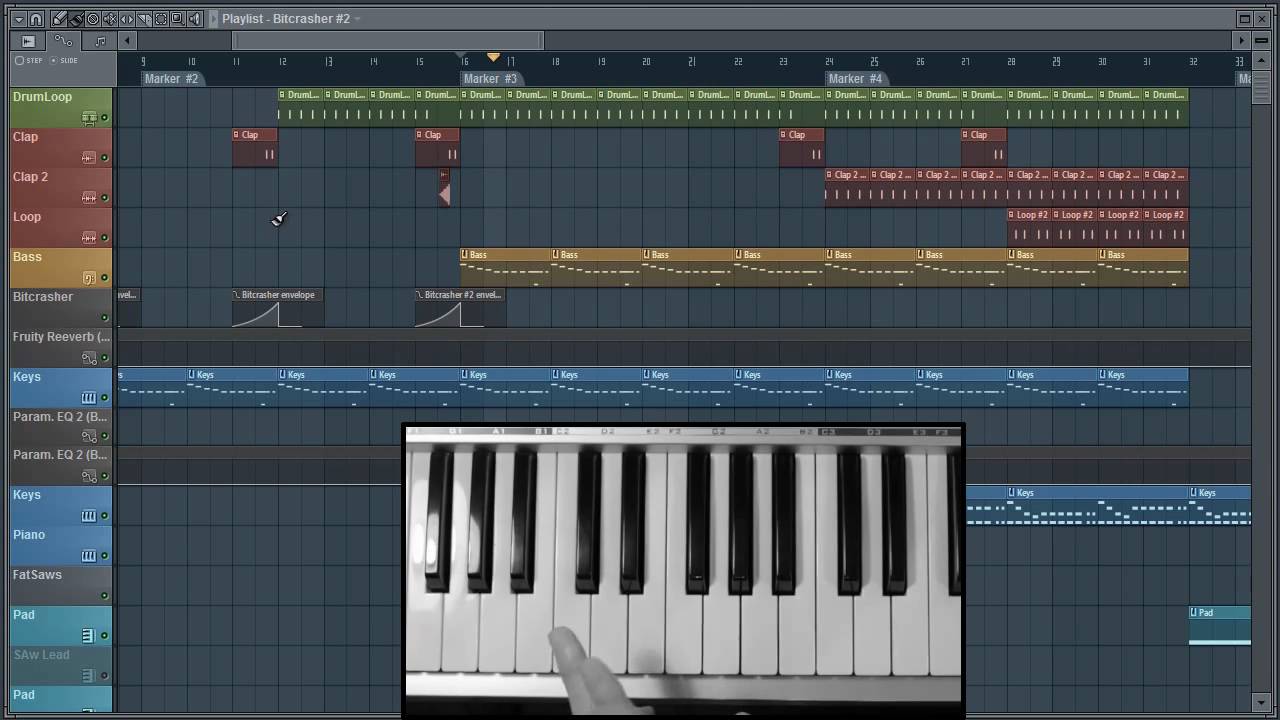This screenshot has width=1280, height=720.
Task: Jump to Marker #2 on timeline
Action: tap(171, 79)
